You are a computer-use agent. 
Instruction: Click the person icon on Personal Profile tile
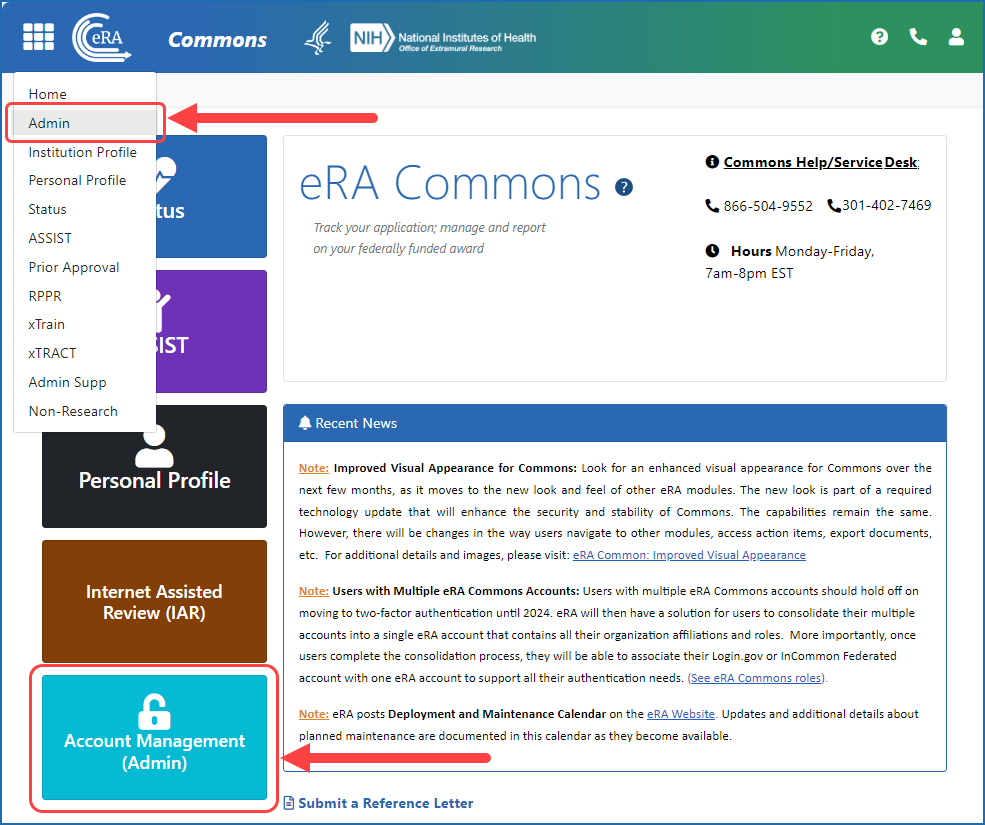pos(154,447)
